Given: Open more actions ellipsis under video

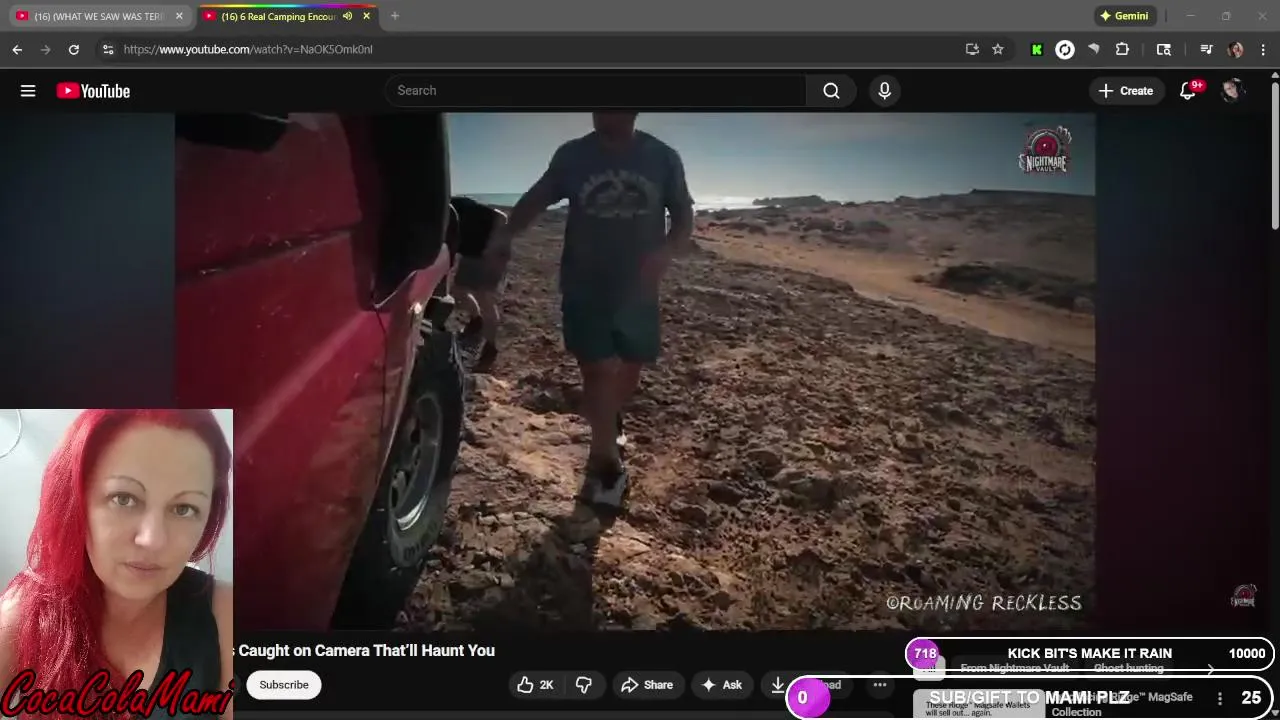Looking at the screenshot, I should [x=880, y=685].
